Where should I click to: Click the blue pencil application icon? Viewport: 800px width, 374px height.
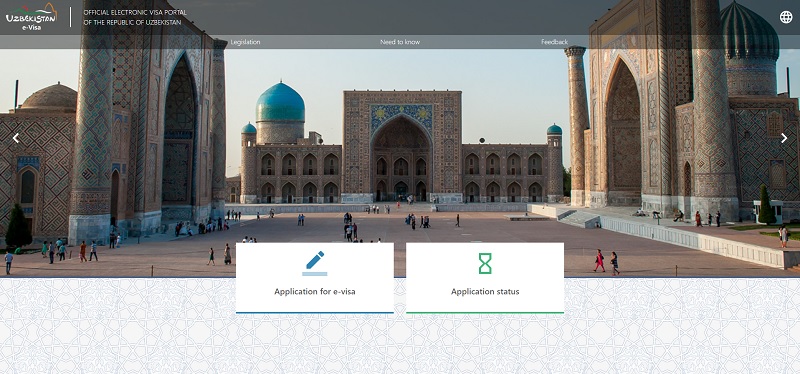click(x=314, y=263)
